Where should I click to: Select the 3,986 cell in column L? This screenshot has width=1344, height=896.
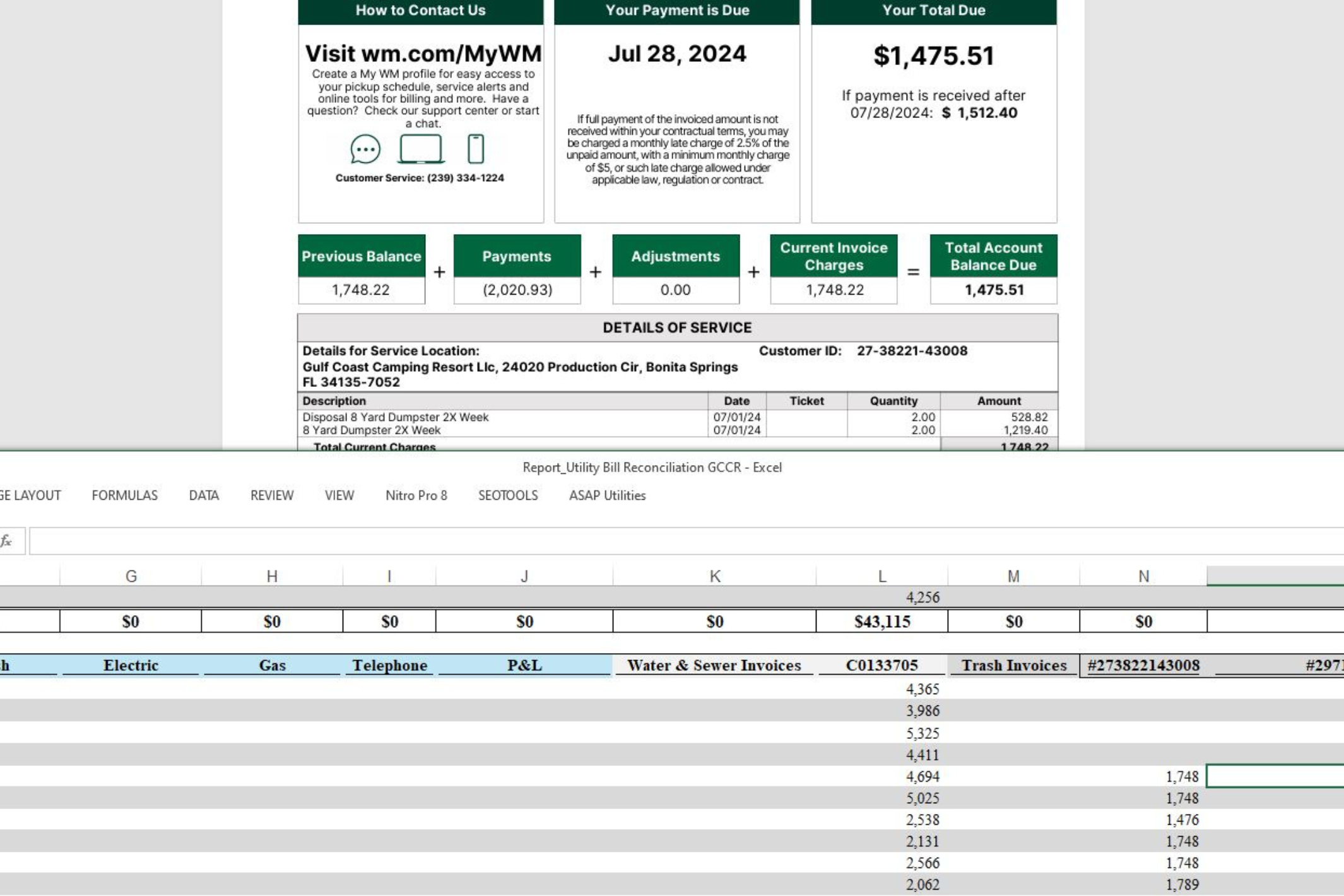tap(882, 711)
